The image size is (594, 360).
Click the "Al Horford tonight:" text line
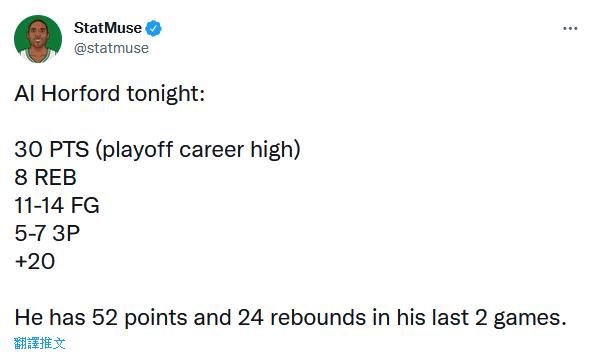point(109,94)
